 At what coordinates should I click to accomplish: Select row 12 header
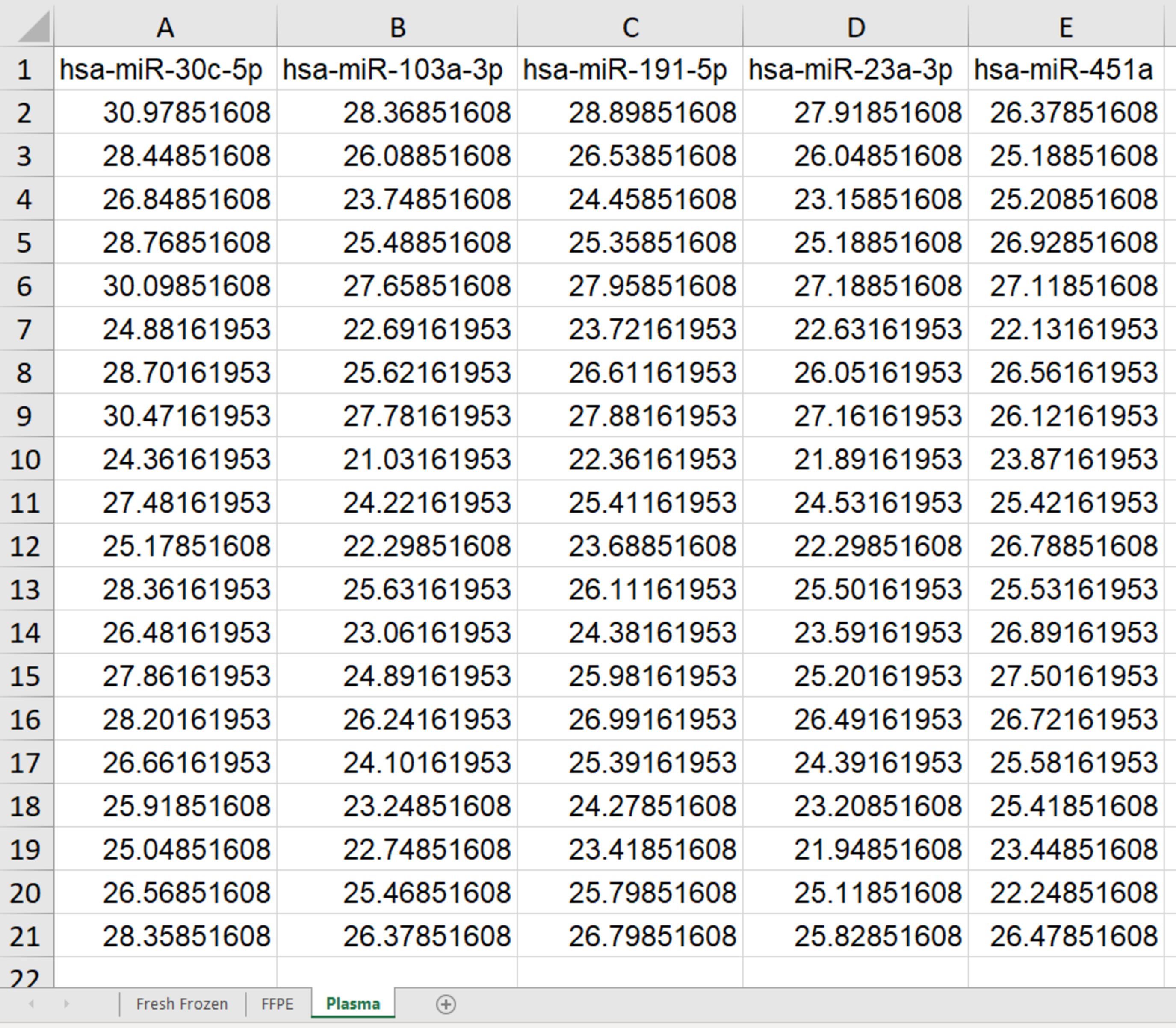(x=27, y=545)
